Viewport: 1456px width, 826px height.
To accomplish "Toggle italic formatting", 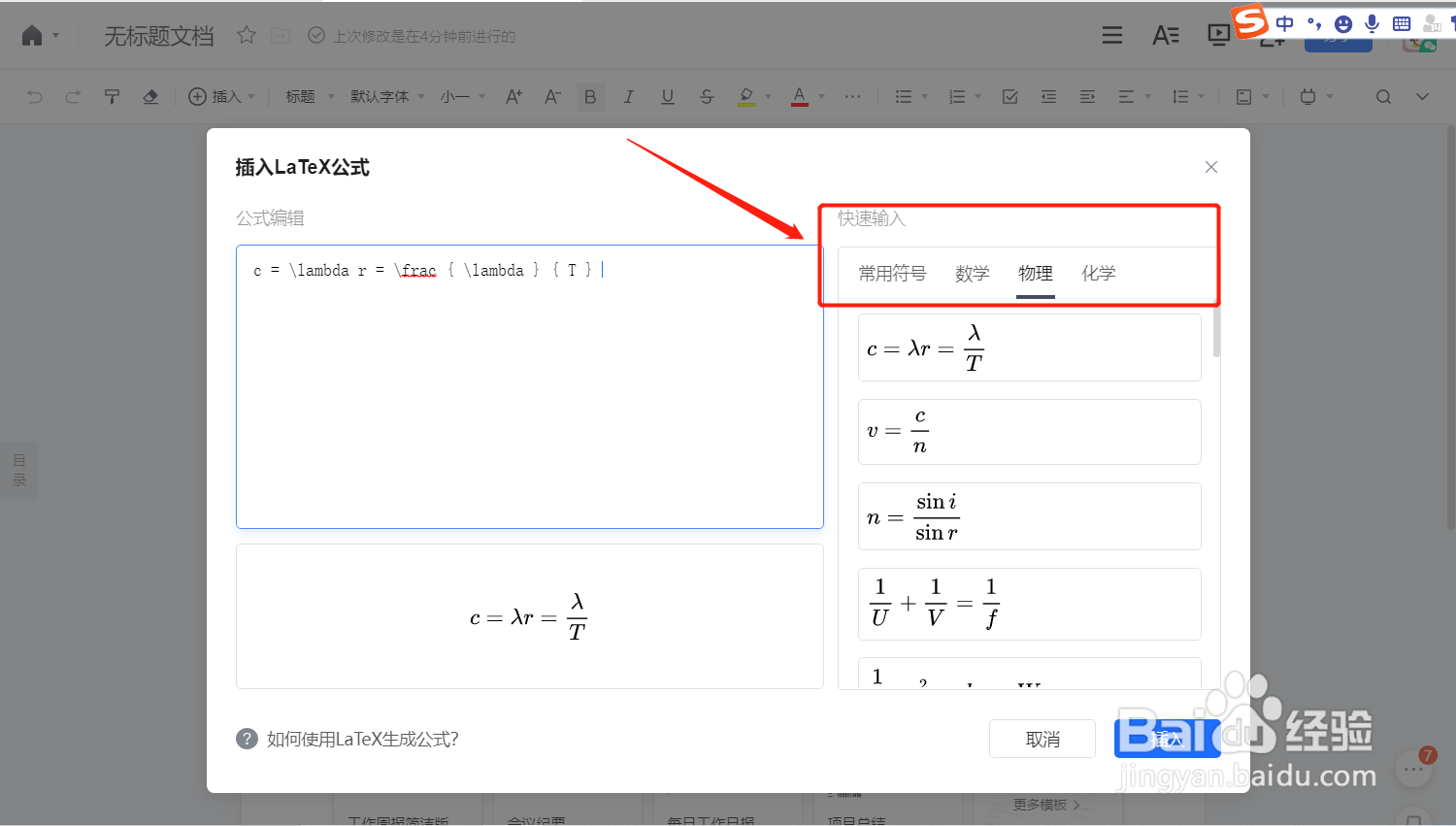I will pyautogui.click(x=629, y=96).
